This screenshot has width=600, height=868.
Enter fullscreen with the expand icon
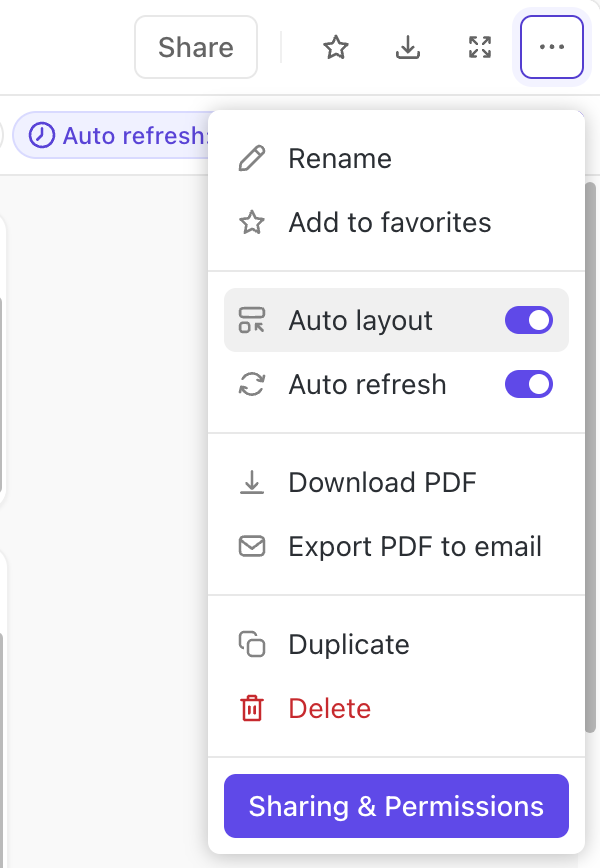[480, 47]
